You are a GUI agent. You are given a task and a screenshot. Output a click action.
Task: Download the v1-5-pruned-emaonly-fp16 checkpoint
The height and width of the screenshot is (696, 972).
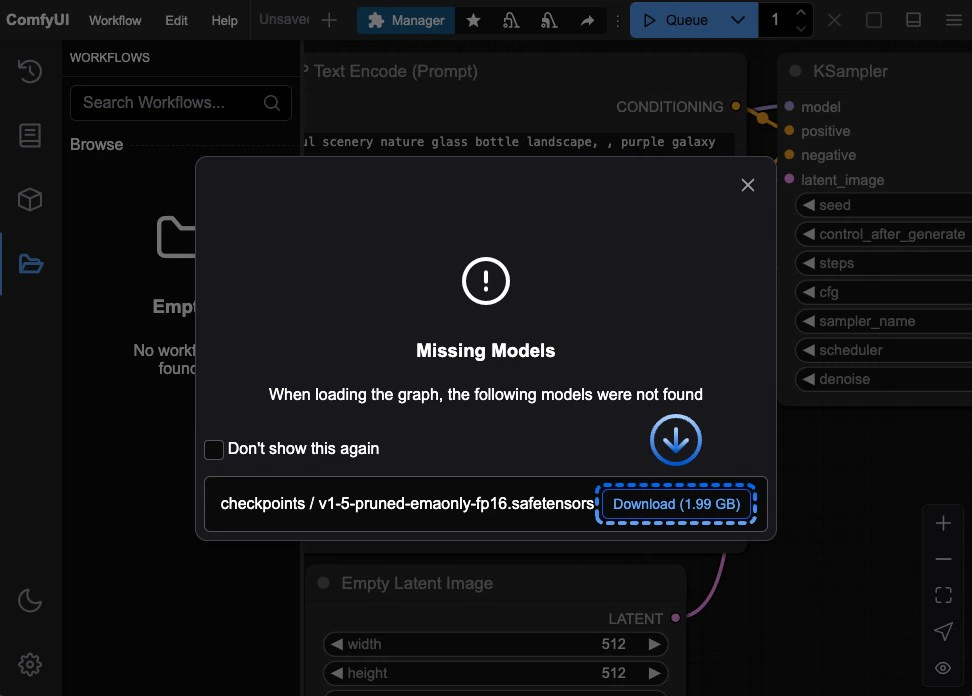click(676, 504)
